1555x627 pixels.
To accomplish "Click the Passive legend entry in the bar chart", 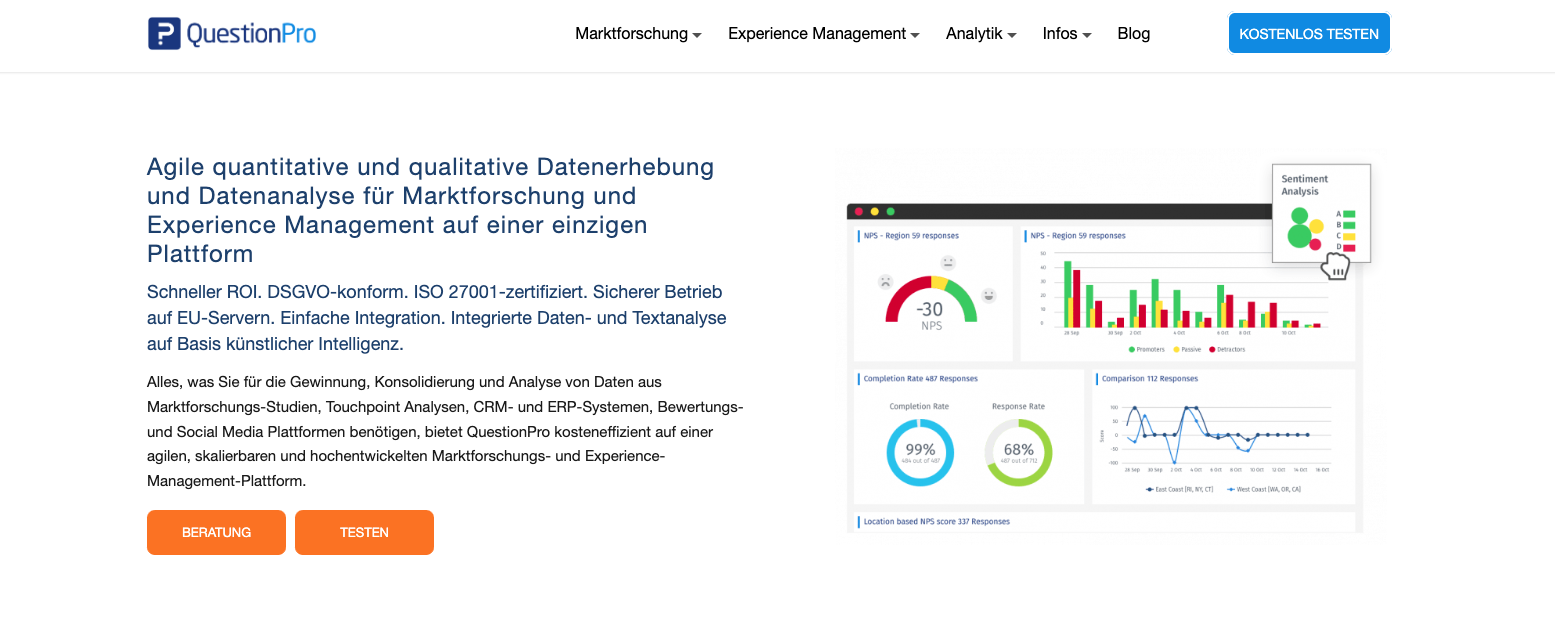I will click(x=1187, y=350).
